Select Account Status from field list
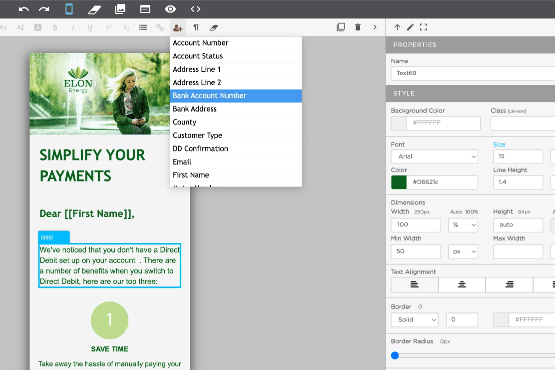 236,56
